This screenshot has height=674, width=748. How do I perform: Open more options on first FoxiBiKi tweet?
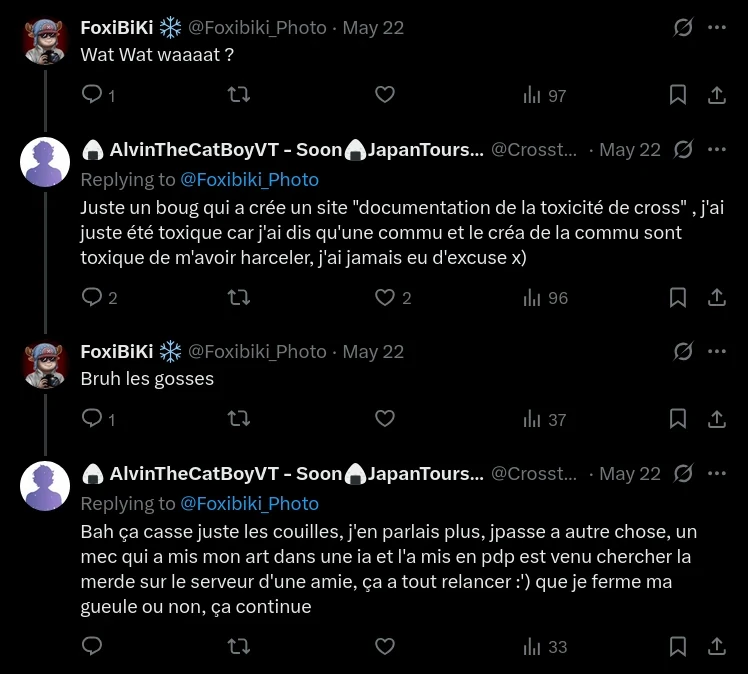717,28
